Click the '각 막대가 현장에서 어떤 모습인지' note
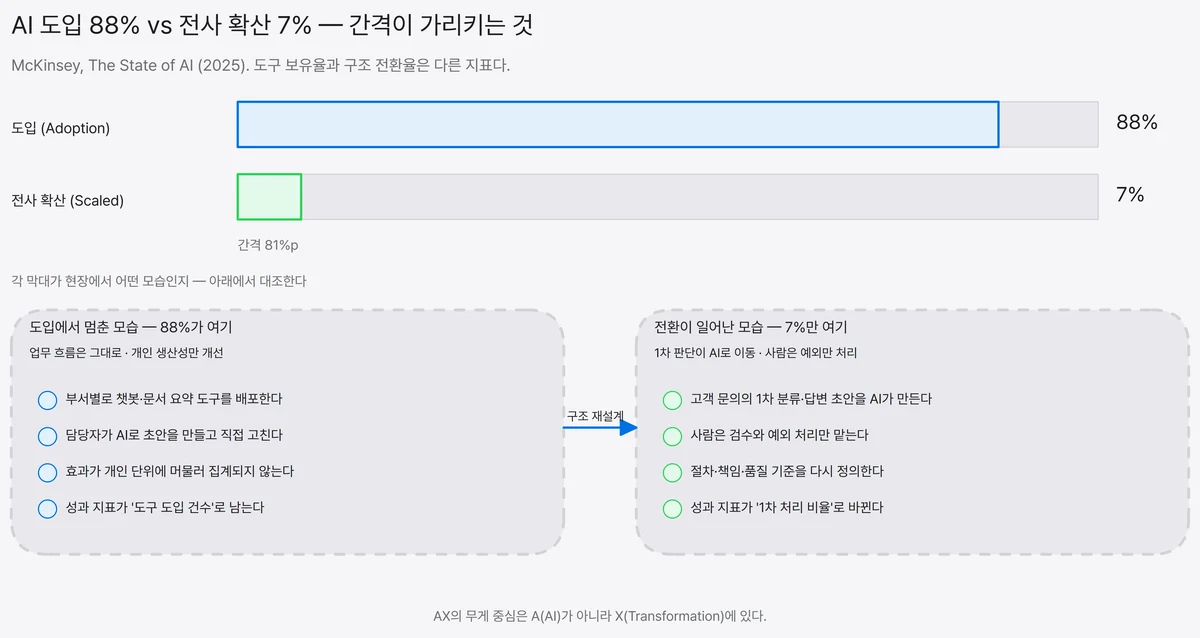 click(x=159, y=281)
